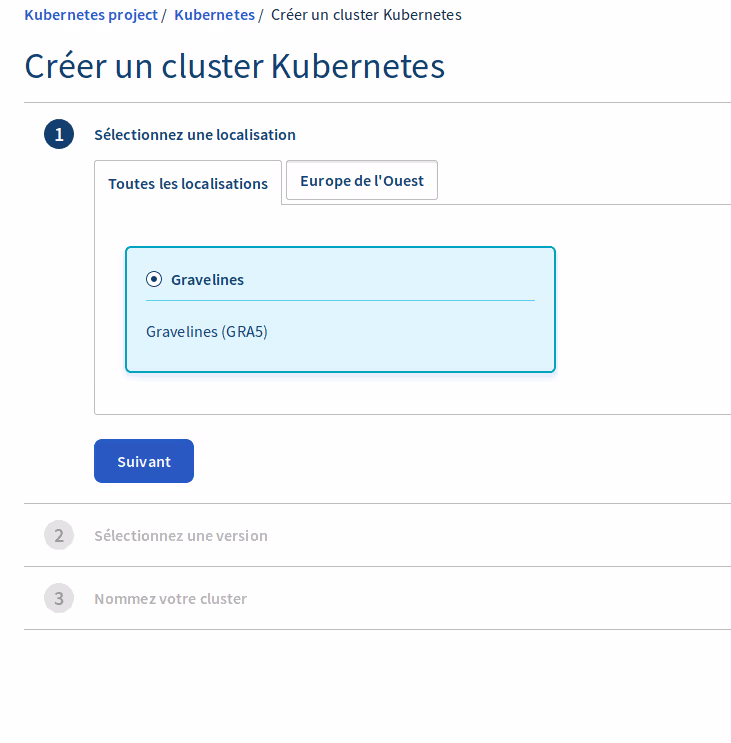Click the separator between steps 2 and 3
This screenshot has width=731, height=743.
[x=377, y=566]
